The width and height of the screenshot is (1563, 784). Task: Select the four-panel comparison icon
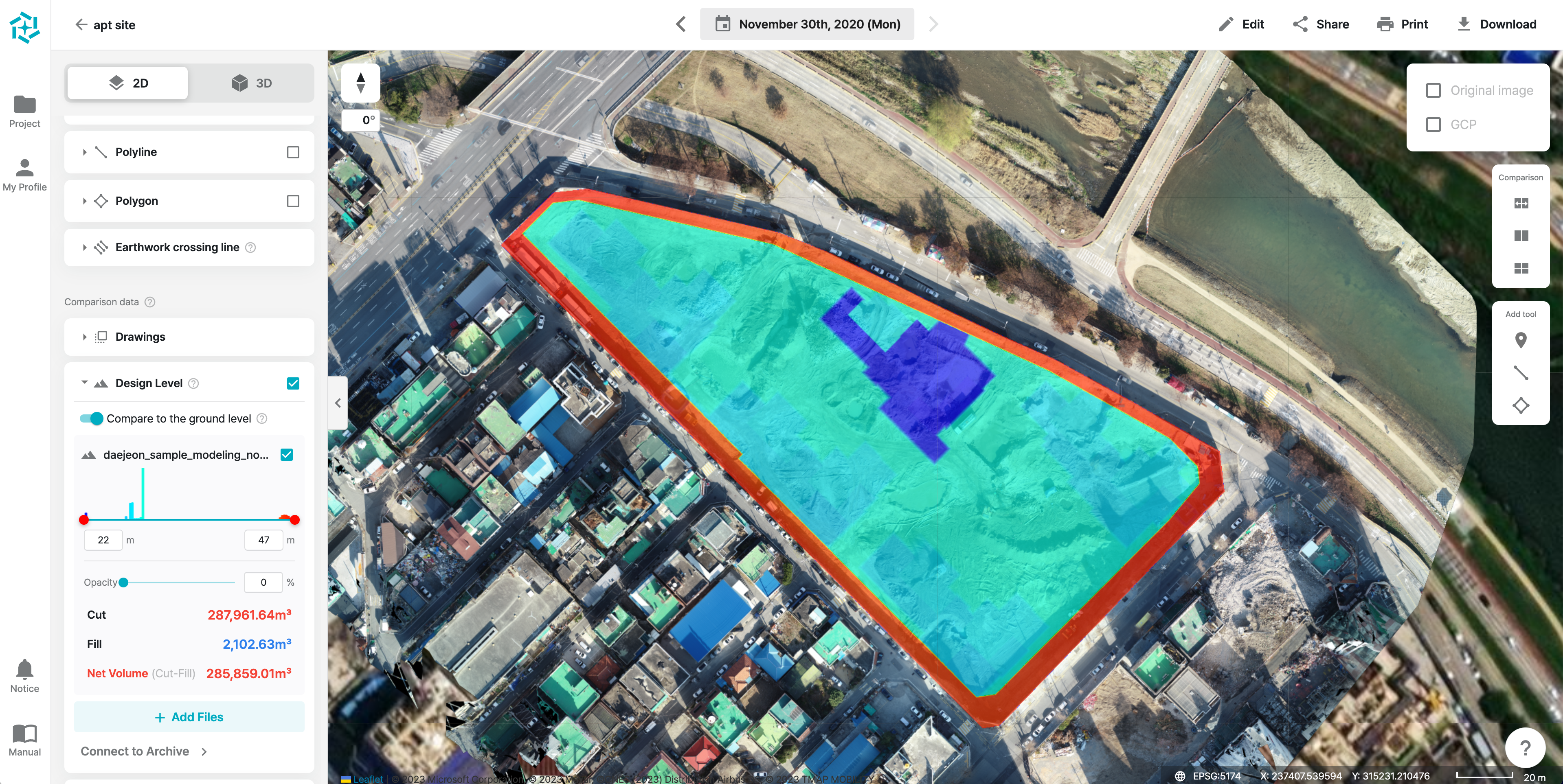[x=1521, y=268]
